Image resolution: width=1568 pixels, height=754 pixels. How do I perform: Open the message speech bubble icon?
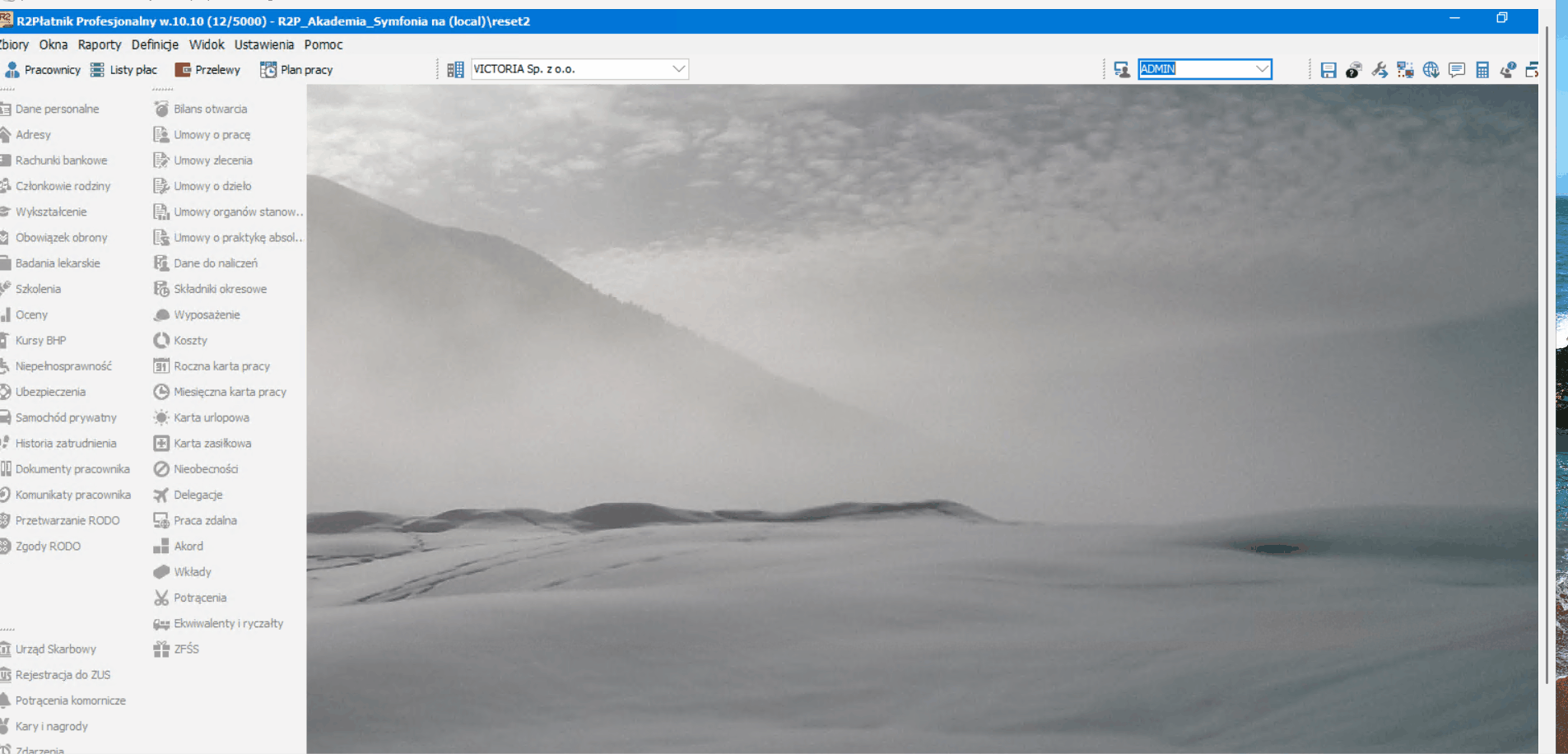(x=1457, y=70)
